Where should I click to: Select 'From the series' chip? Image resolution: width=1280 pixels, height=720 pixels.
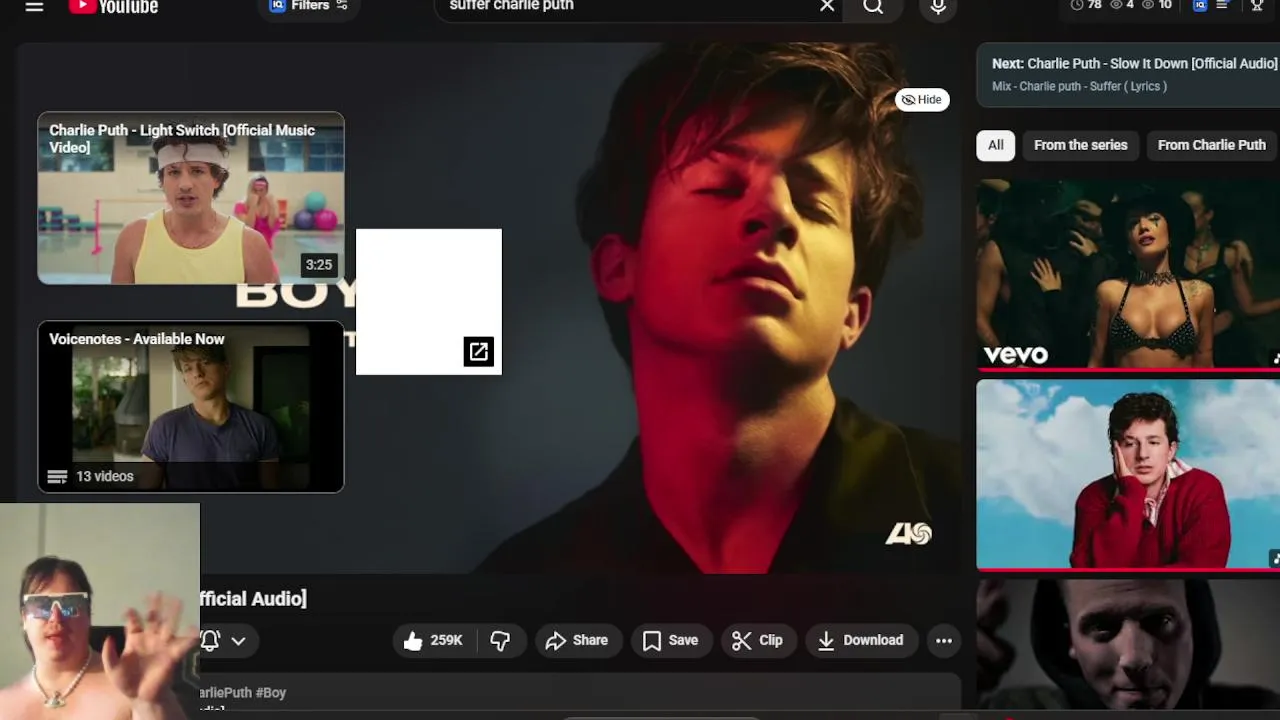click(x=1081, y=145)
